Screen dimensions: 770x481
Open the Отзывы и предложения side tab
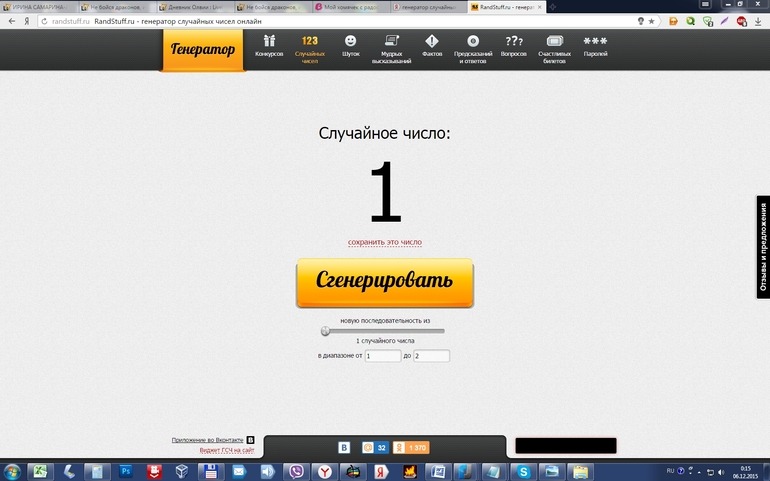762,247
